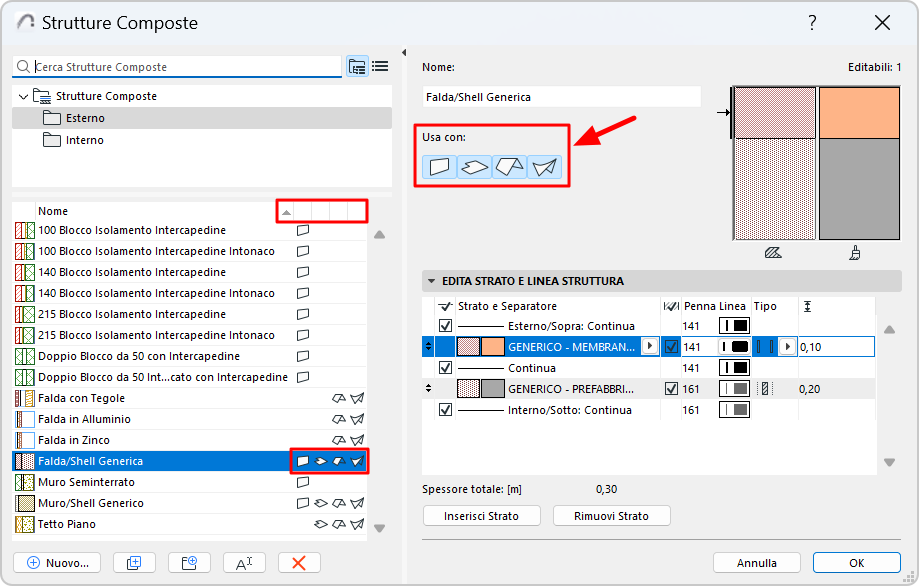
Task: Click the surface paint icon under preview
Action: (x=855, y=253)
